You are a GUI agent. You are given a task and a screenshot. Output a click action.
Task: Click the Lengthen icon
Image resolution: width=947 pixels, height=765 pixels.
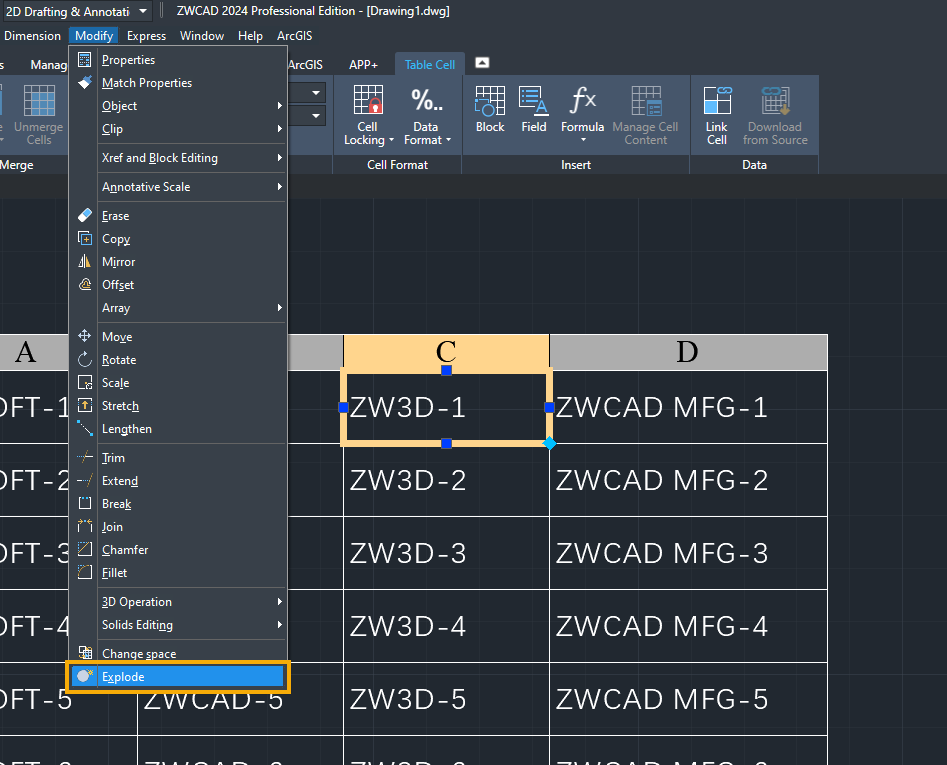coord(85,428)
